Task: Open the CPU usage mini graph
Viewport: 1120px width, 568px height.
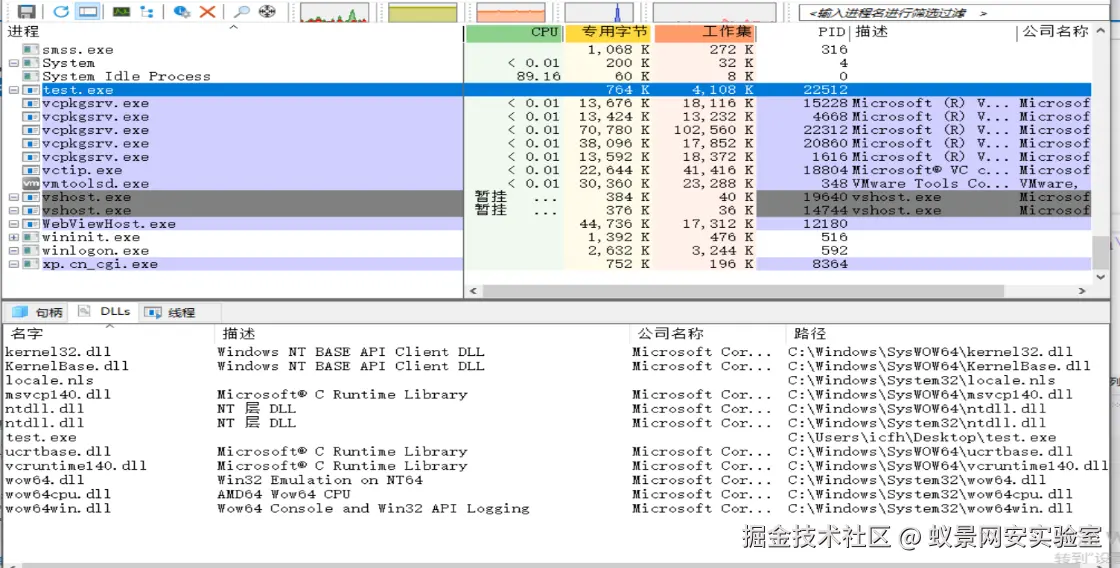Action: (x=334, y=12)
